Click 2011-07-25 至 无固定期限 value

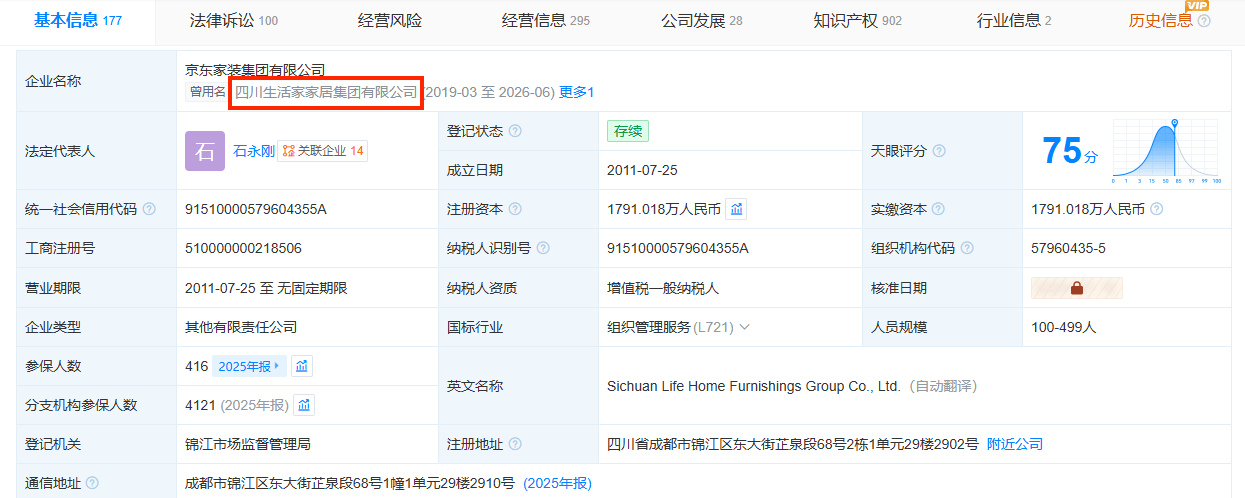(x=266, y=288)
